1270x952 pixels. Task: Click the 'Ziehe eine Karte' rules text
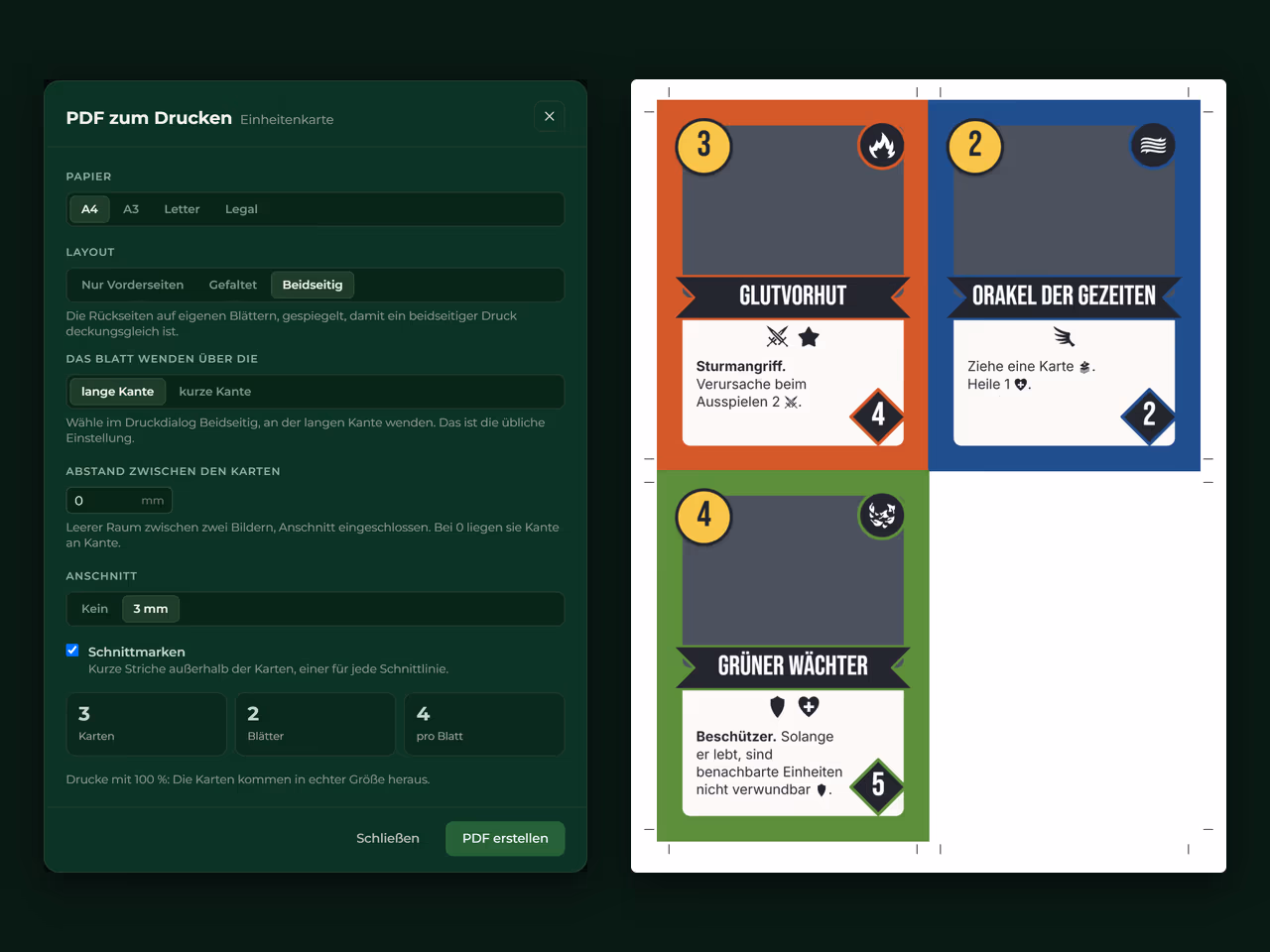point(1031,376)
